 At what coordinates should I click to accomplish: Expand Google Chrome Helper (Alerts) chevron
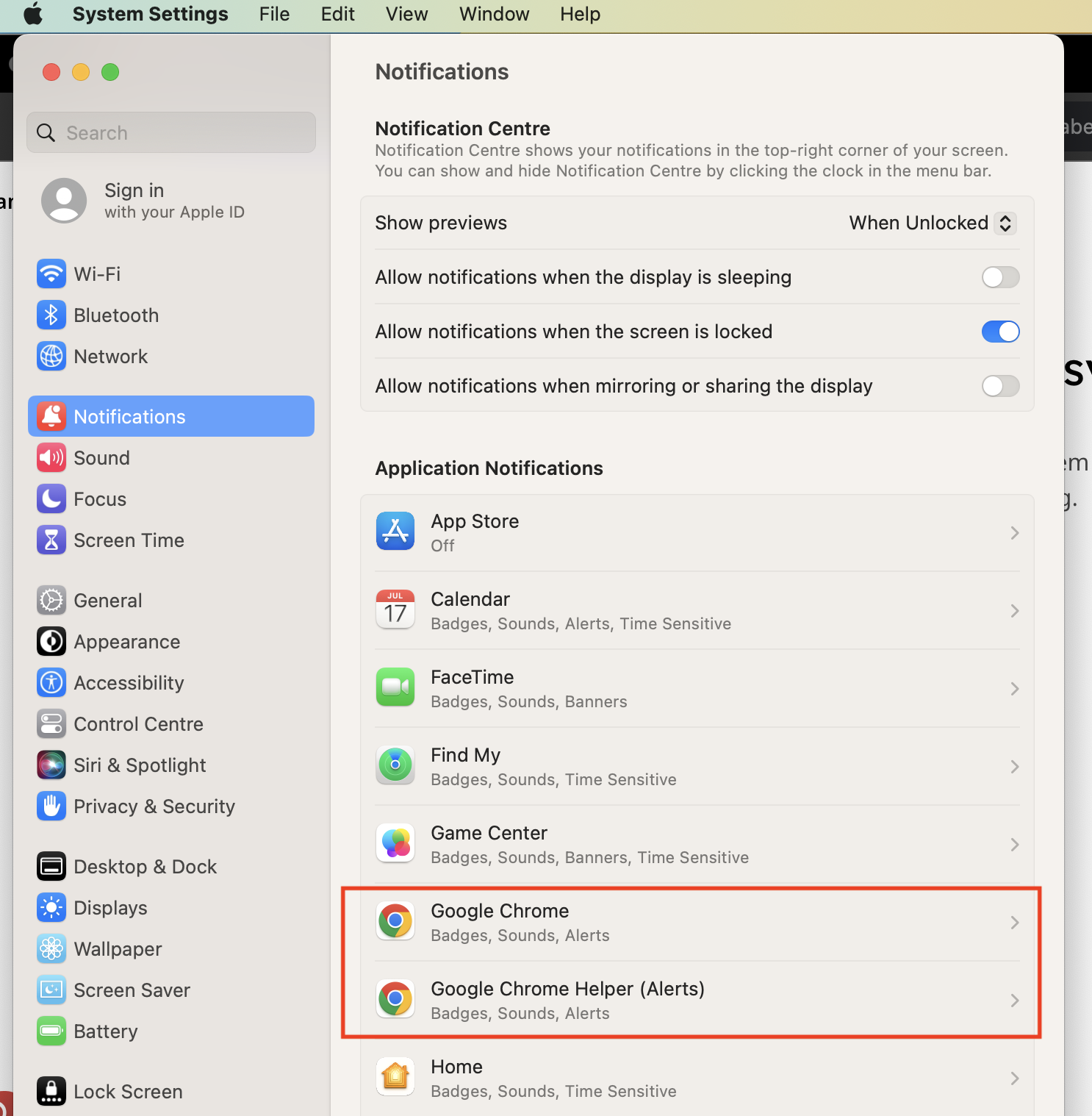click(1015, 1001)
